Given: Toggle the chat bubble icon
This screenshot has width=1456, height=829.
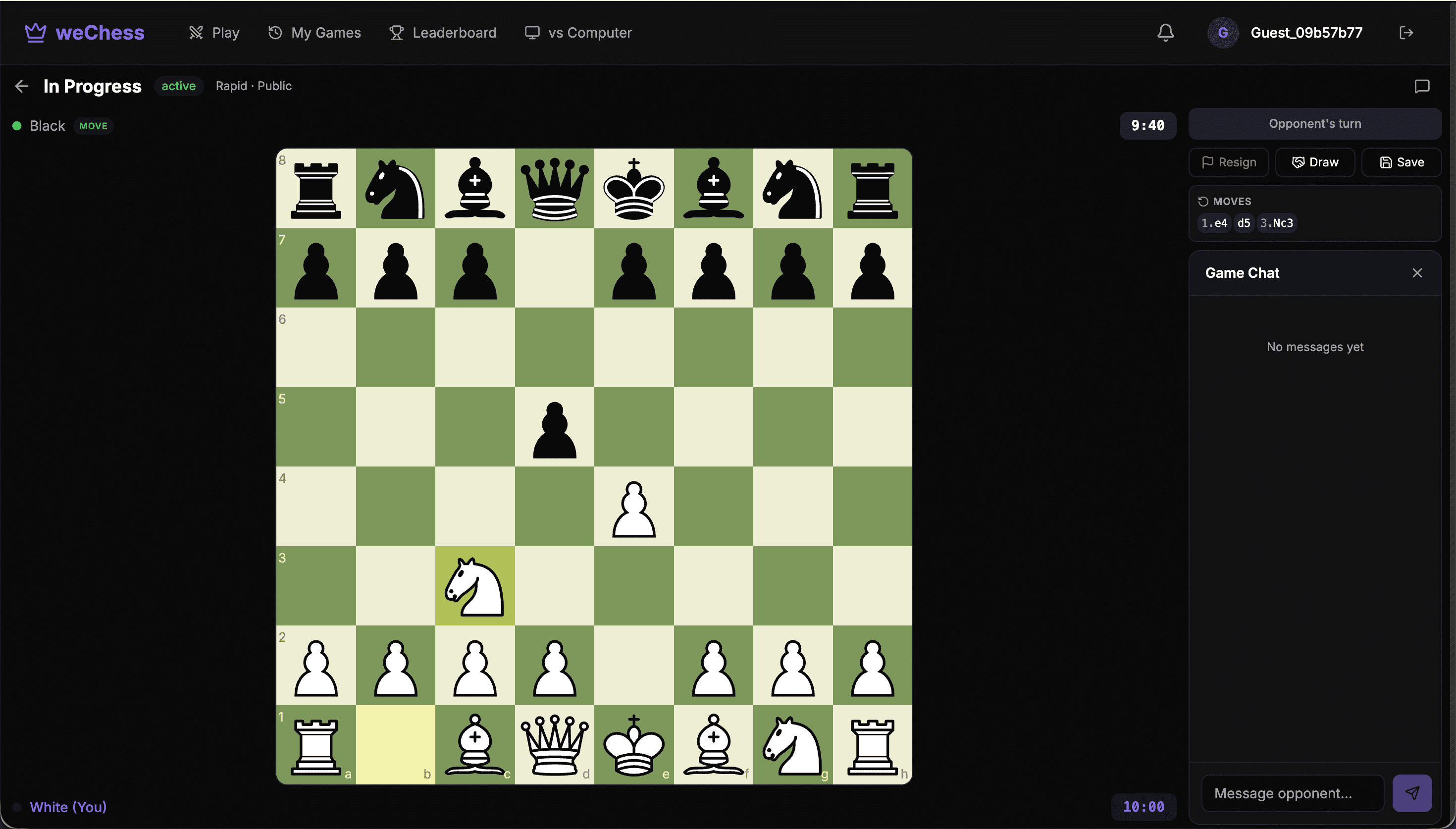Looking at the screenshot, I should tap(1421, 86).
